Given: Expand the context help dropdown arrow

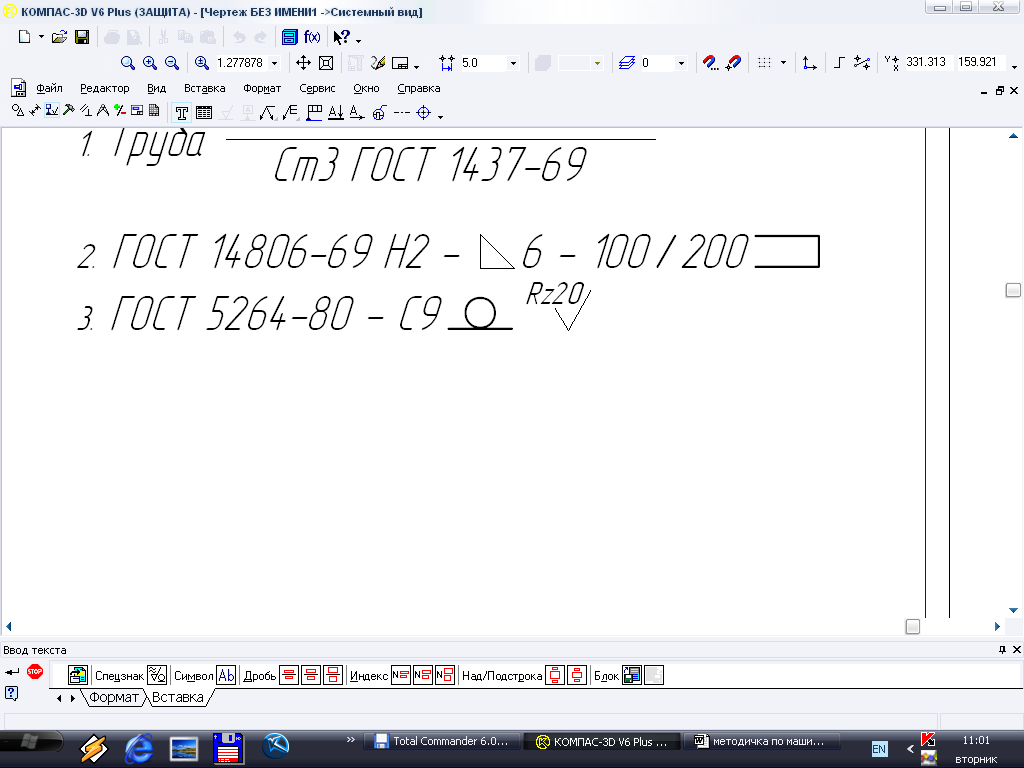Looking at the screenshot, I should 359,40.
